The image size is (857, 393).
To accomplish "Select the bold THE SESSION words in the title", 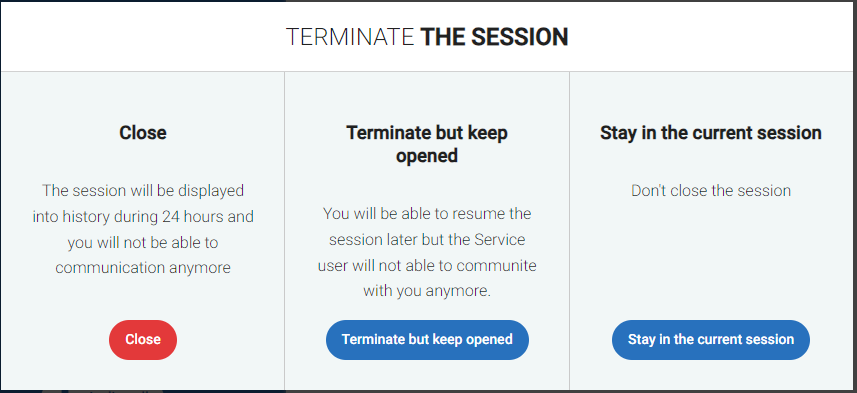I will click(494, 37).
